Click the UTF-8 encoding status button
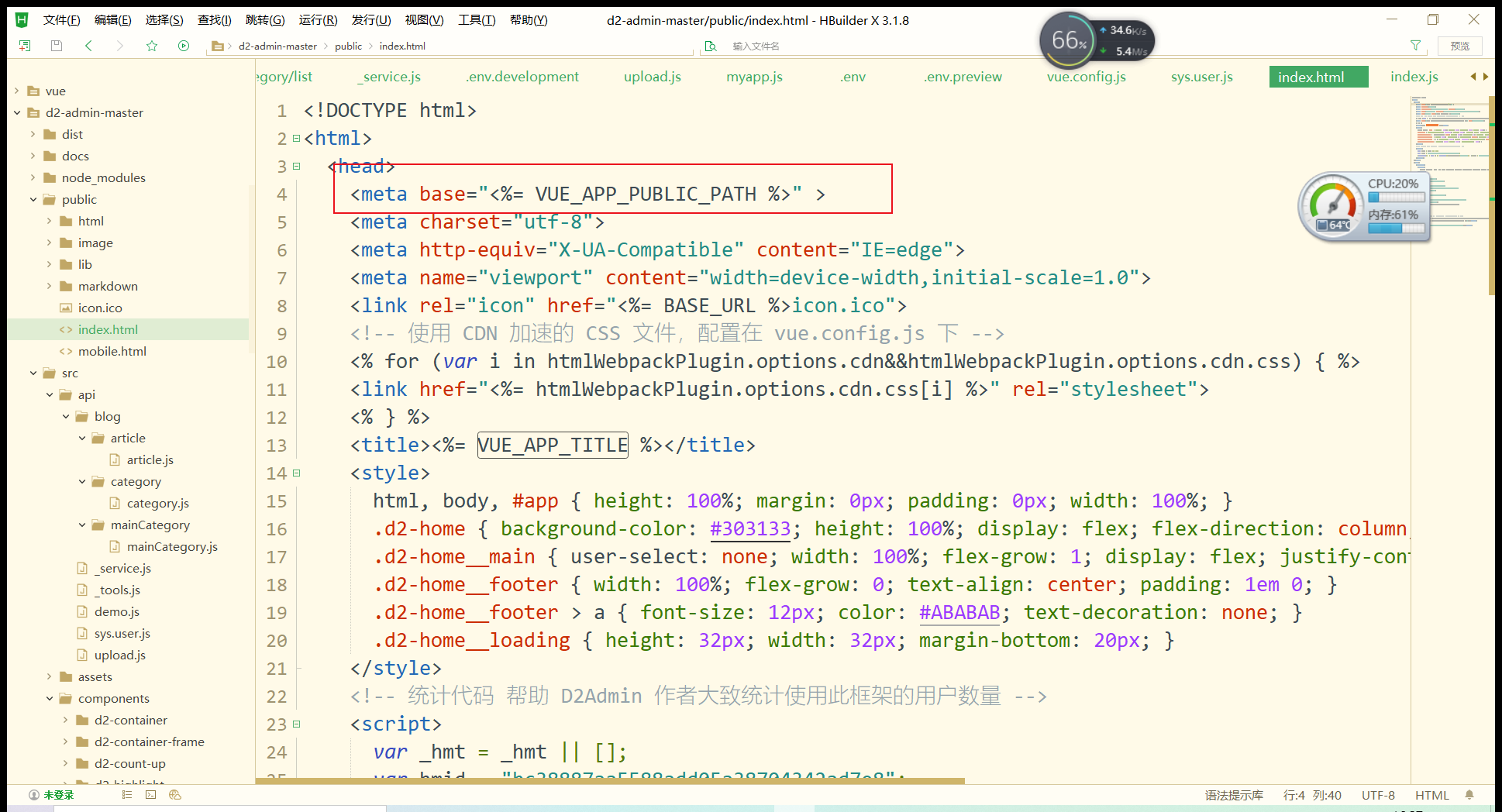The image size is (1502, 812). [x=1378, y=795]
